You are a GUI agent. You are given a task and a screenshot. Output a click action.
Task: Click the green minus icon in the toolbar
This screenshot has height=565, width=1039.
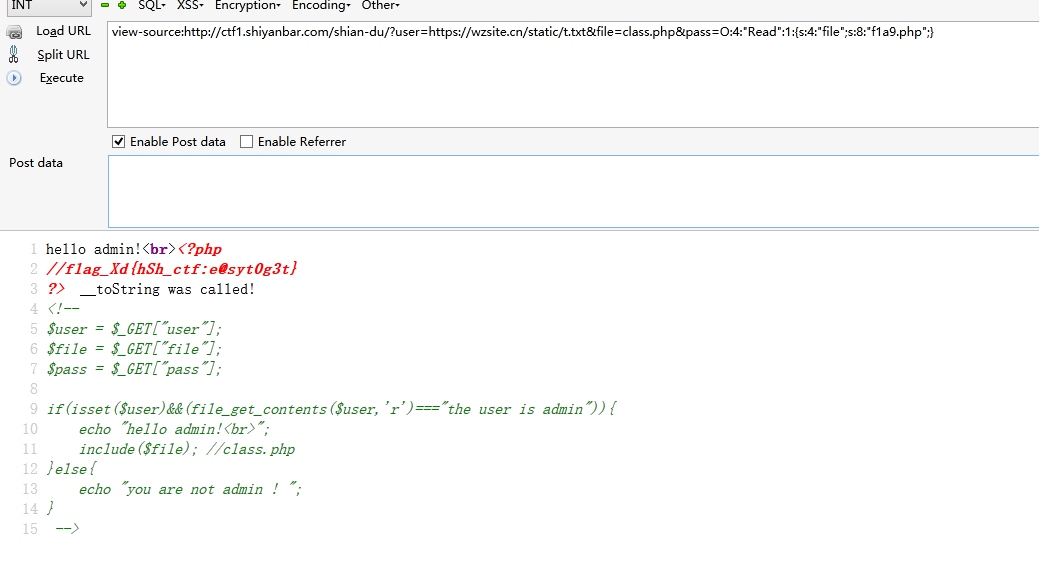(x=105, y=5)
